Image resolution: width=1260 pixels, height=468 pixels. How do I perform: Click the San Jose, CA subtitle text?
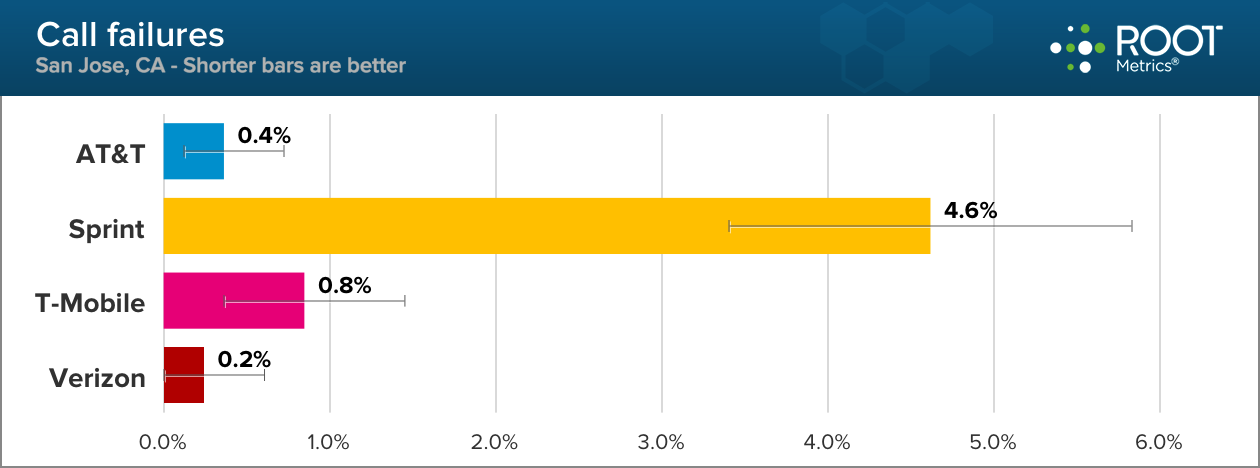(x=220, y=66)
